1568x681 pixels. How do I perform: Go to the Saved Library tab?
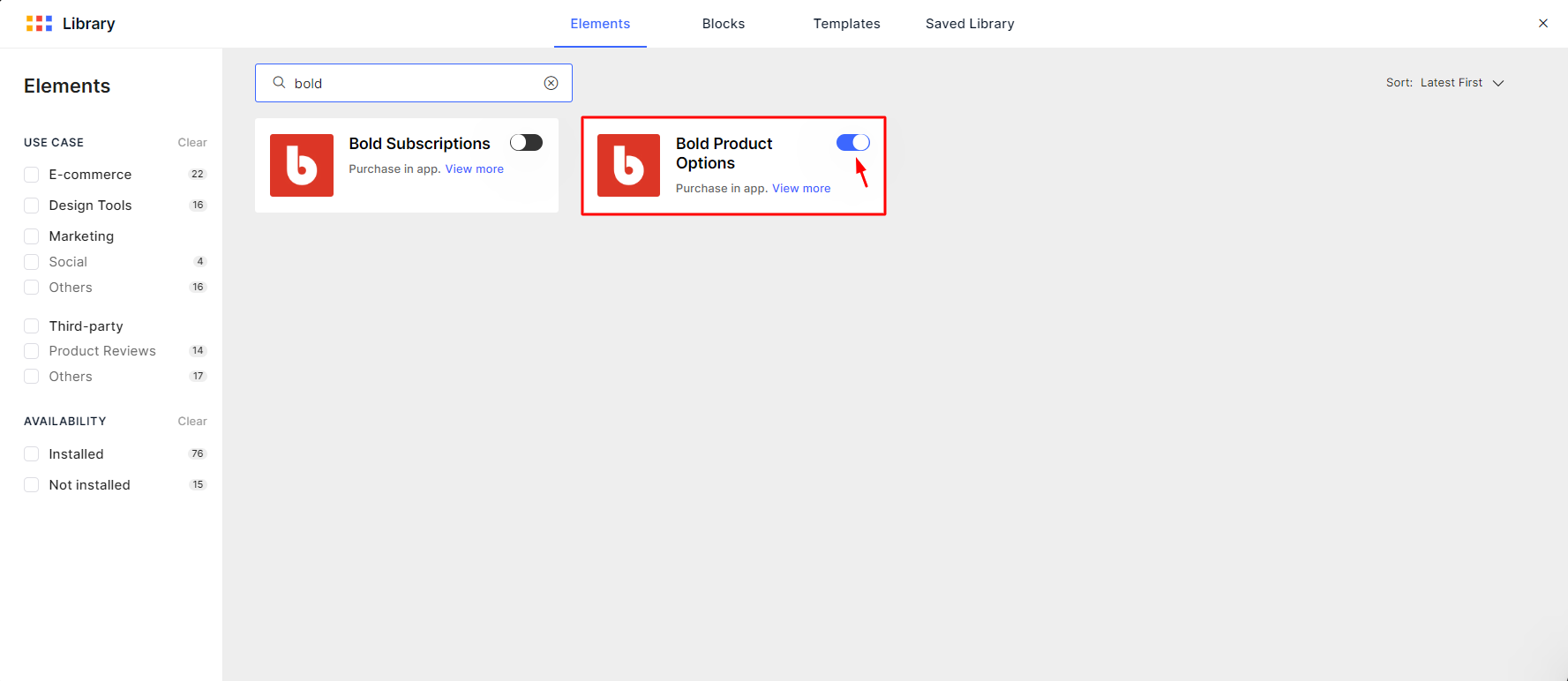tap(969, 24)
